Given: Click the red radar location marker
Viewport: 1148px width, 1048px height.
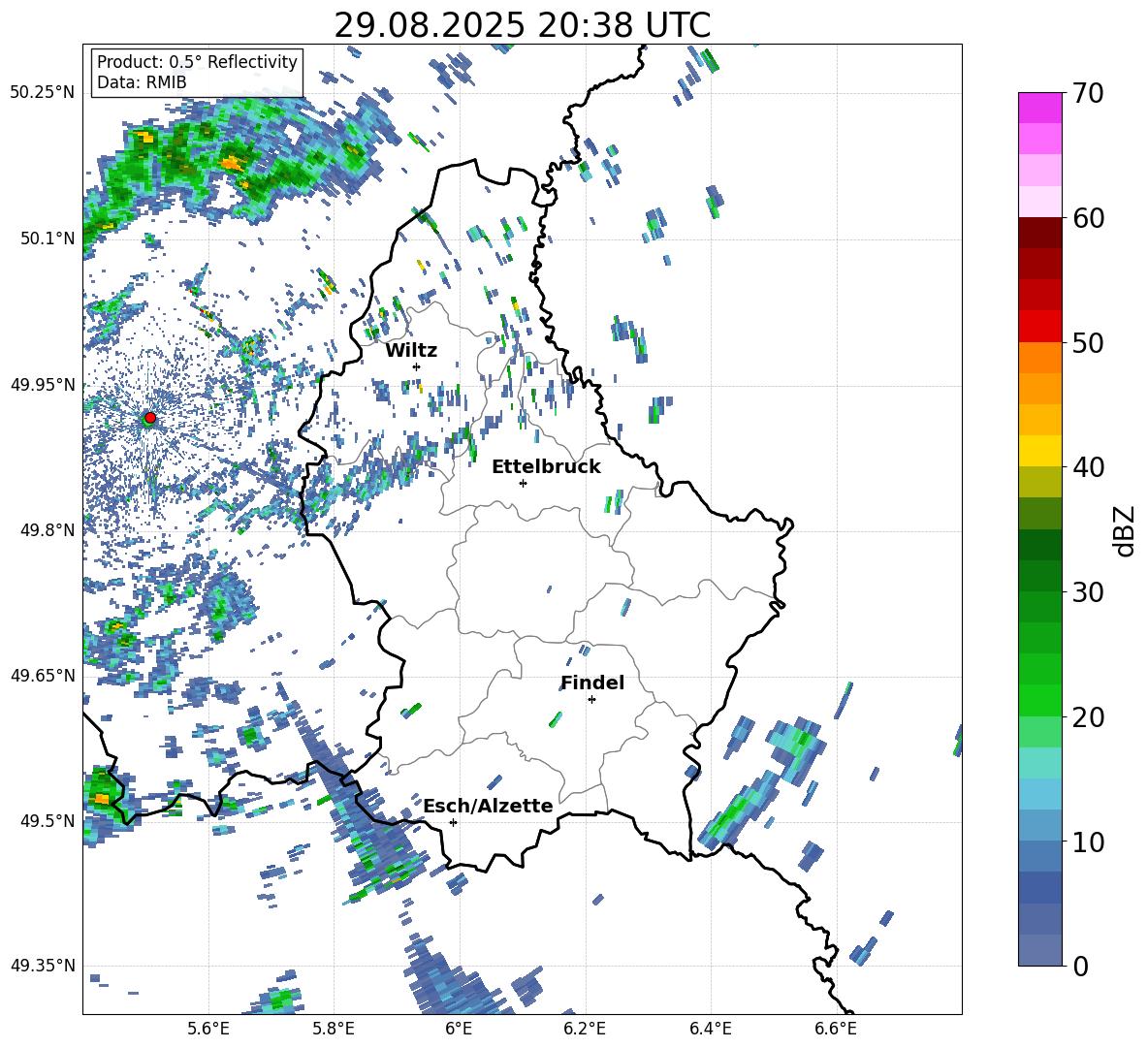Looking at the screenshot, I should click(x=150, y=417).
